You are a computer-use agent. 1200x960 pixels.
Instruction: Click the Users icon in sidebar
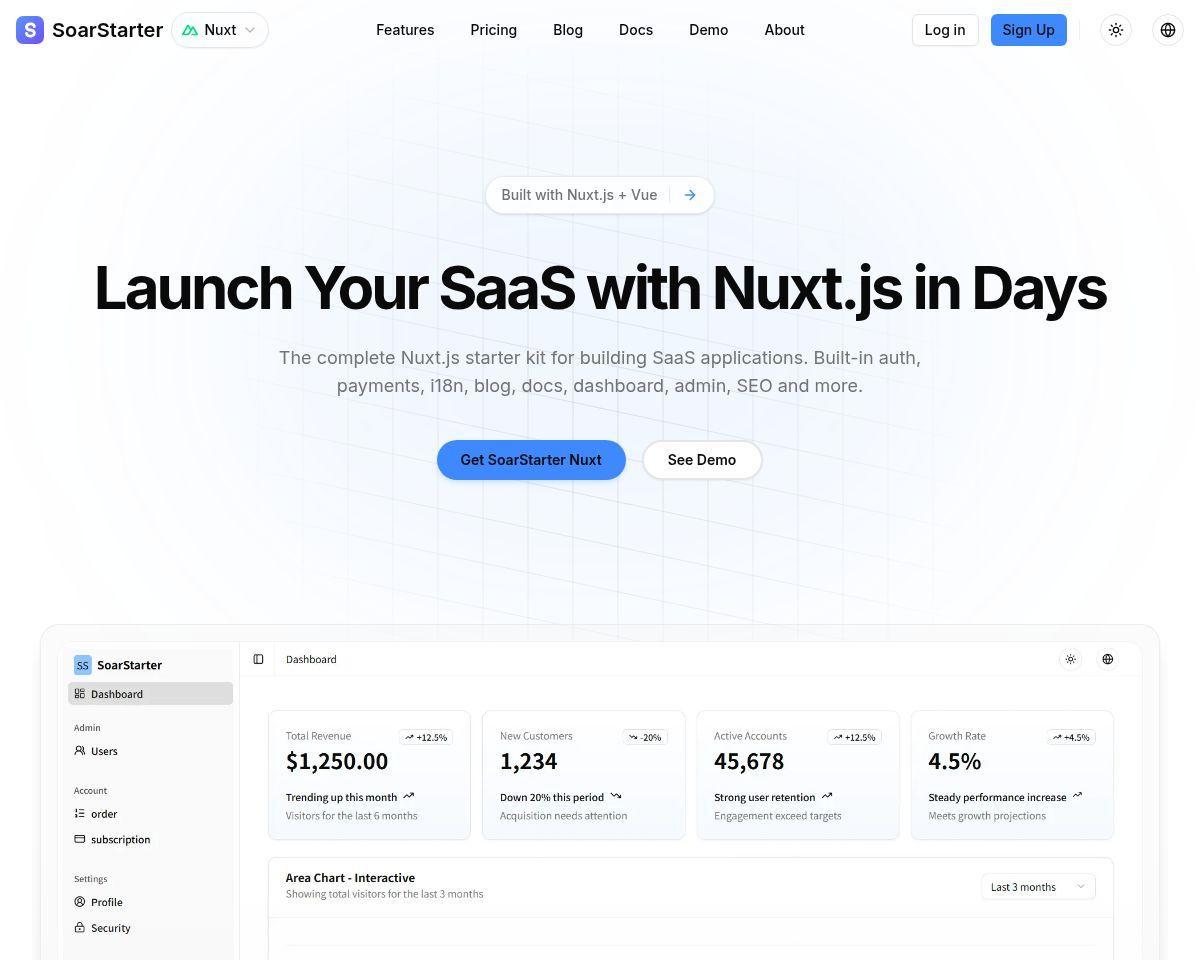pyautogui.click(x=80, y=751)
